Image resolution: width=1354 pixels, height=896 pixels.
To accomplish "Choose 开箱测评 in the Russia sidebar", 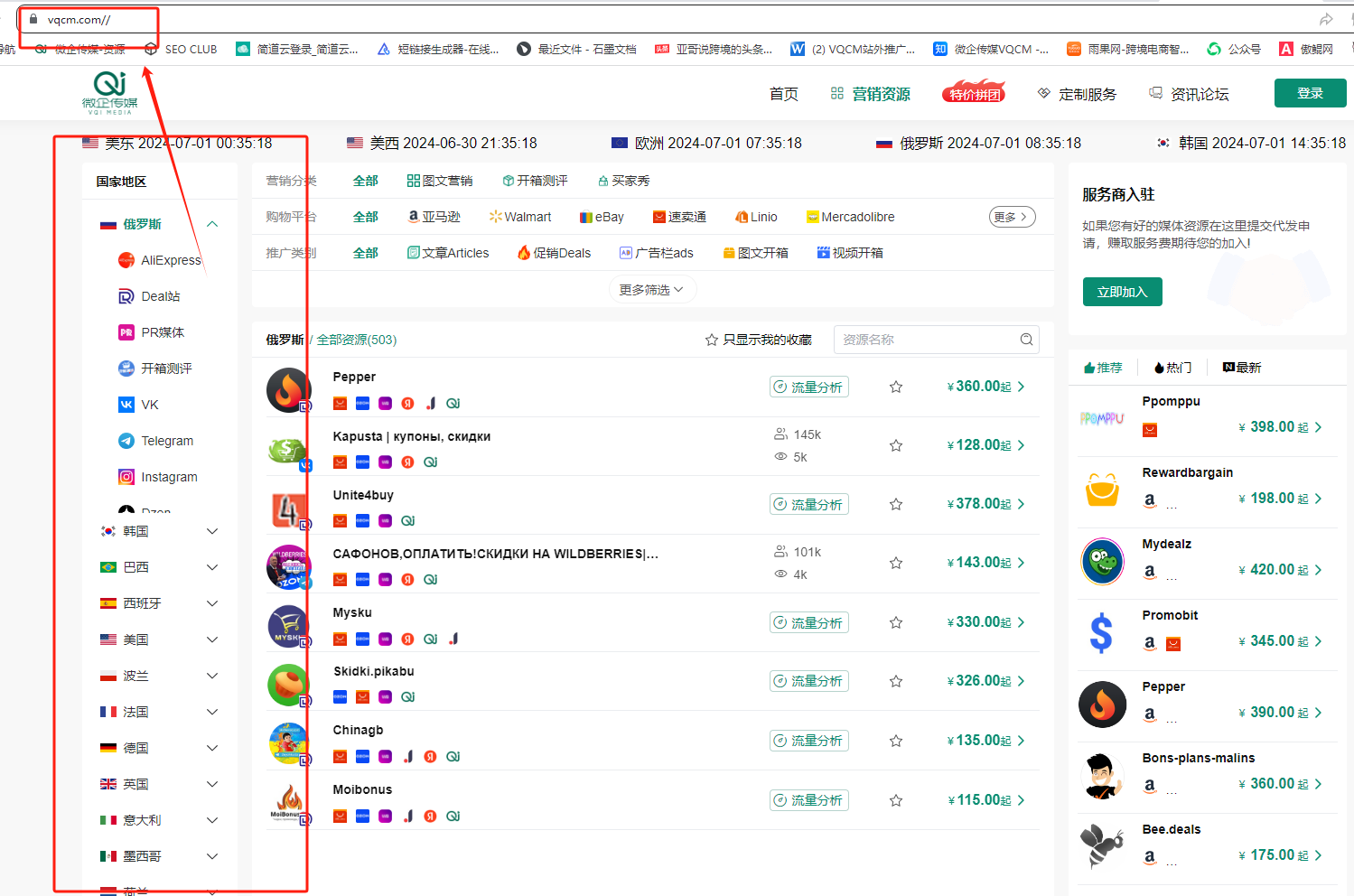I will (154, 369).
